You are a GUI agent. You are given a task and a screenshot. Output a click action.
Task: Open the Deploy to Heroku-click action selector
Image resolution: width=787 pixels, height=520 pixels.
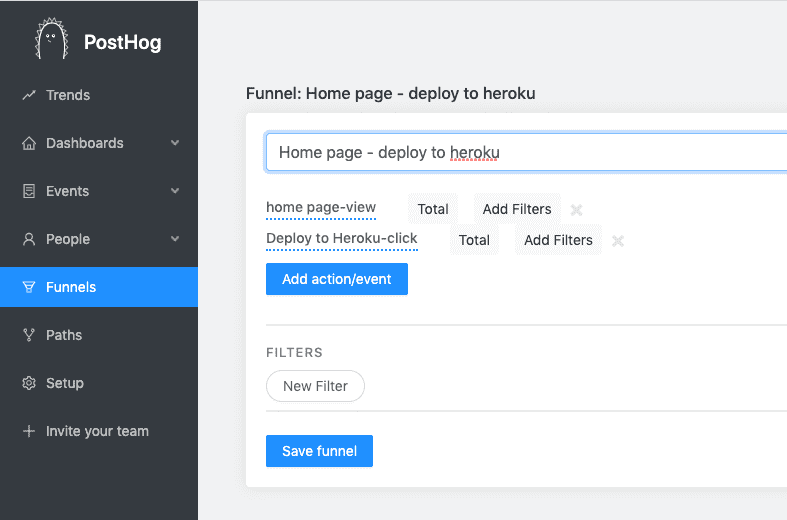coord(342,239)
